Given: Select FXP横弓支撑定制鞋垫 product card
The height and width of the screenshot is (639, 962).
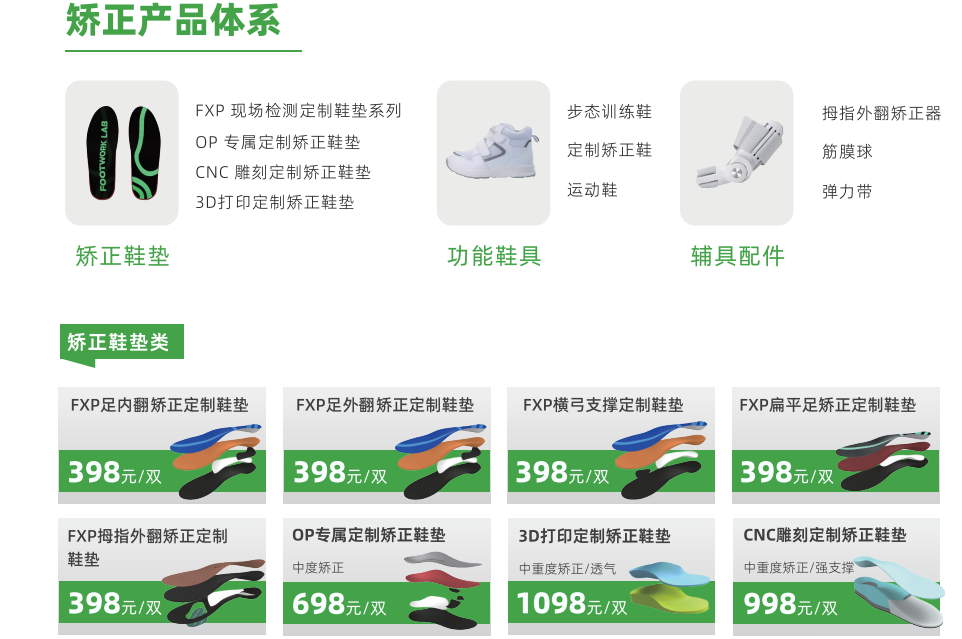Looking at the screenshot, I should click(x=611, y=445).
